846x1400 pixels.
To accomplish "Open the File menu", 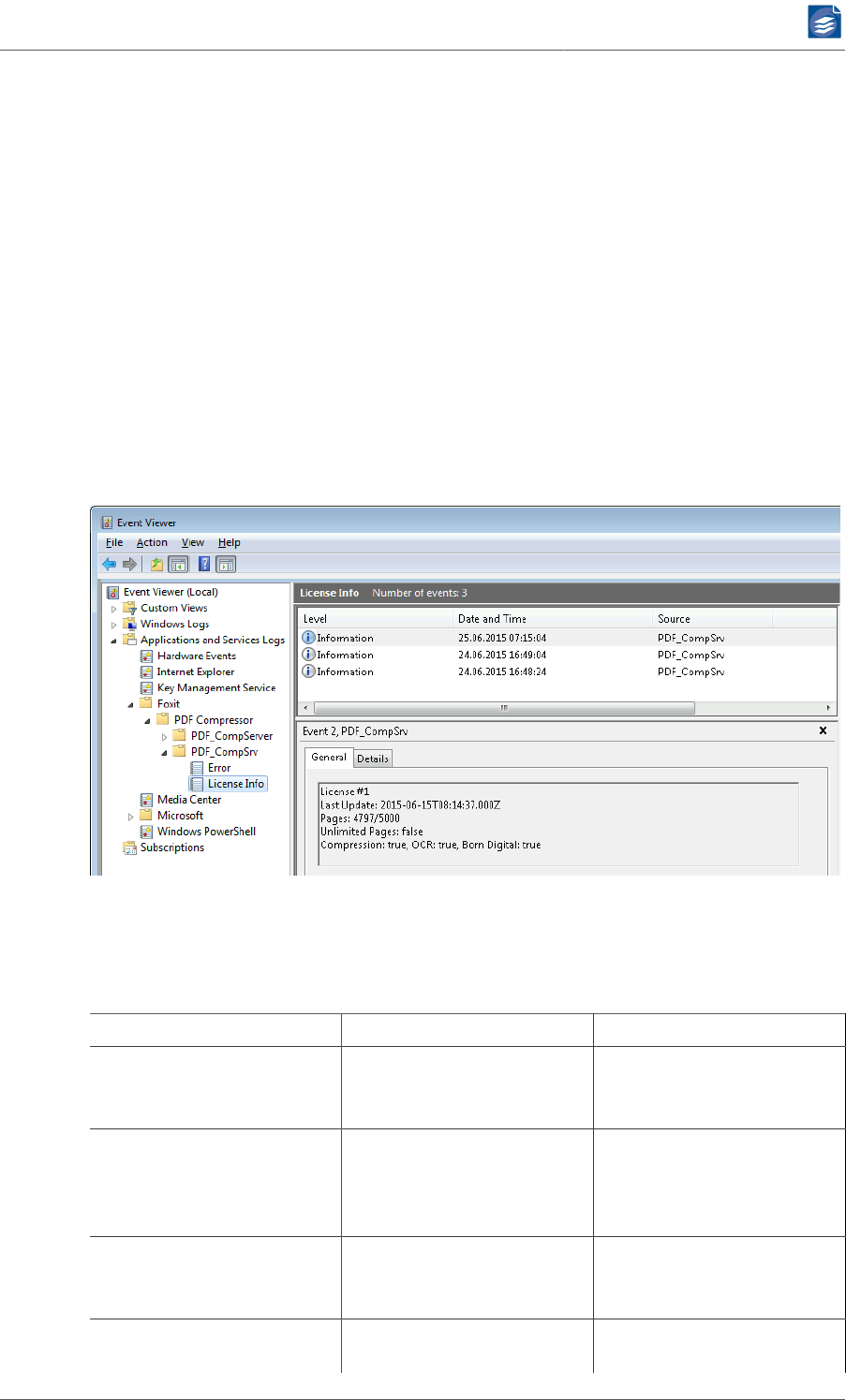I will point(114,542).
